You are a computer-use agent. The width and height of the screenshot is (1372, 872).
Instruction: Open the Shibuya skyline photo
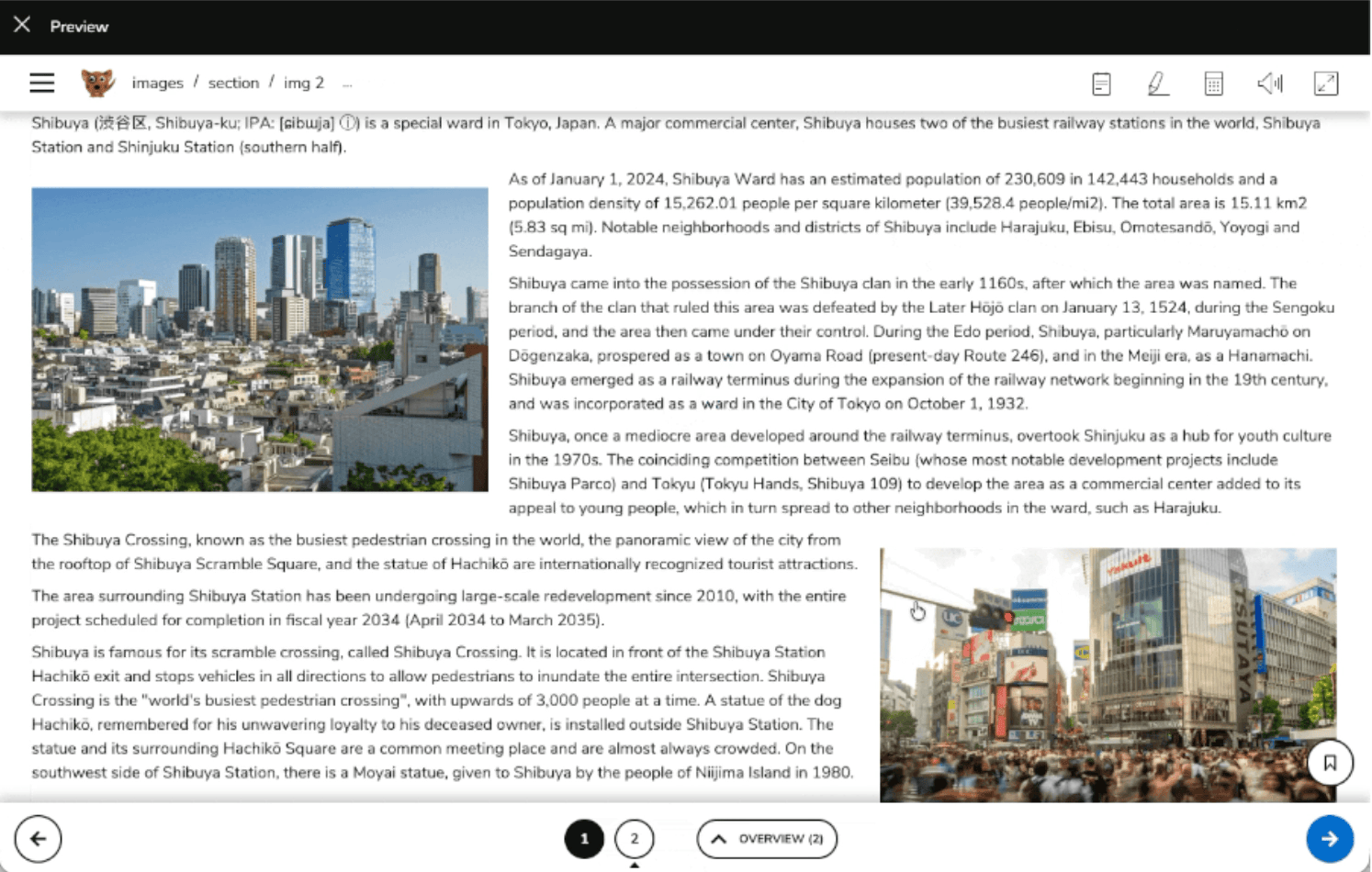coord(260,340)
